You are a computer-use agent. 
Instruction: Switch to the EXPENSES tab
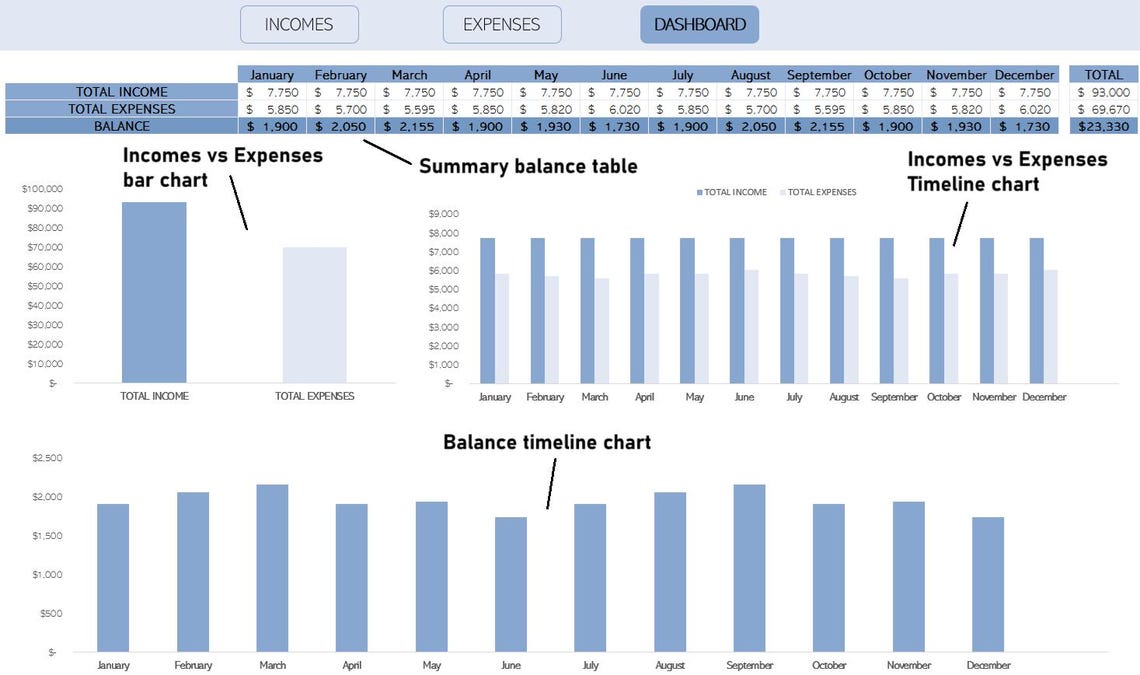pyautogui.click(x=501, y=23)
